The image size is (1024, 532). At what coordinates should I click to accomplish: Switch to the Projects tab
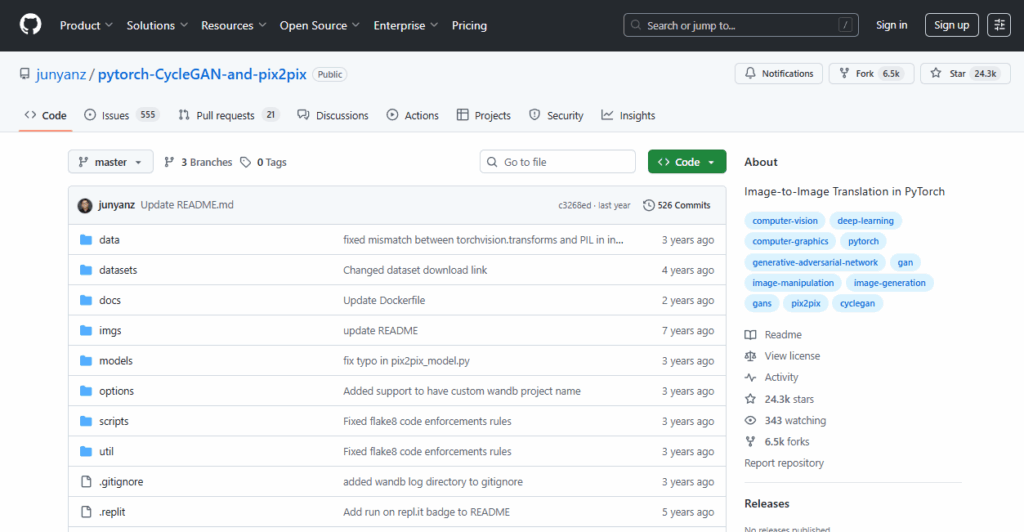tap(483, 115)
